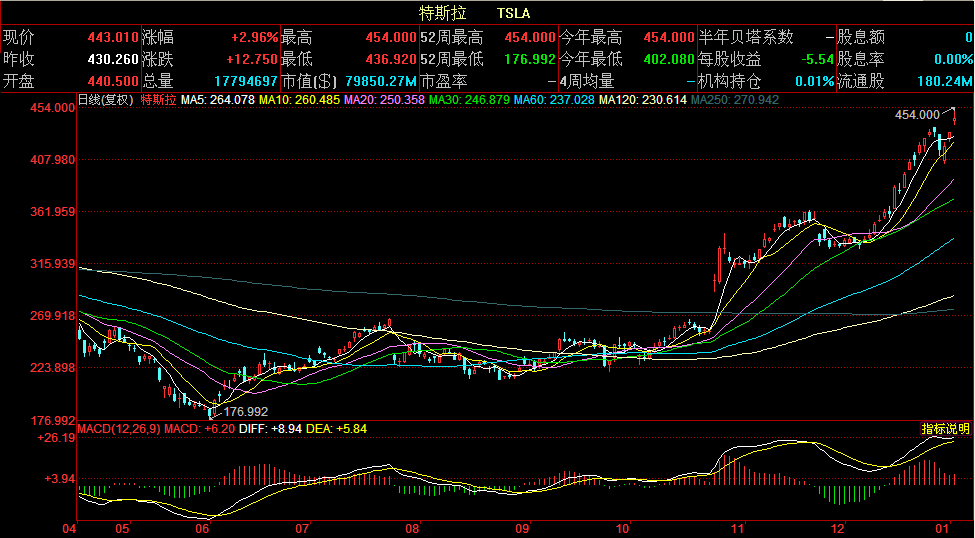Click the MA120: 230.614 legend entry

point(642,100)
